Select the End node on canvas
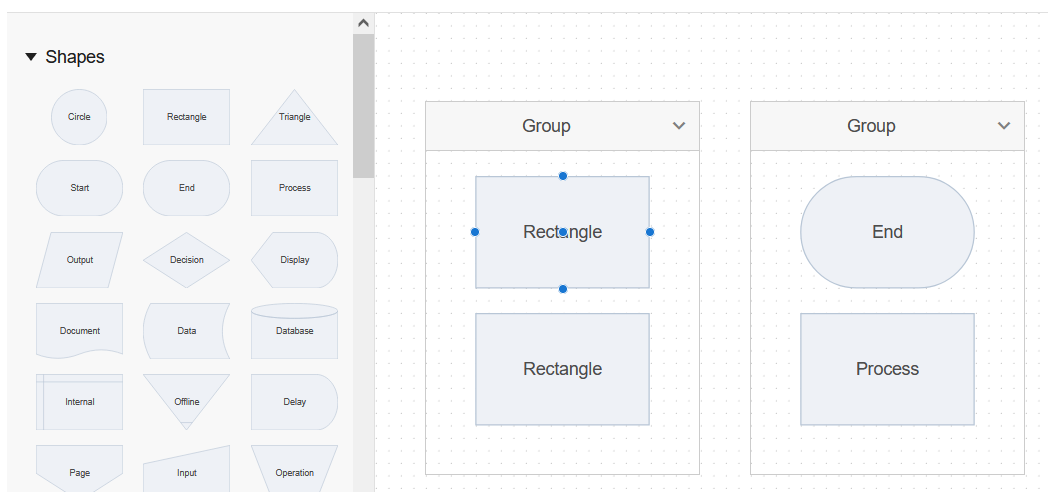This screenshot has width=1048, height=492. pos(887,232)
